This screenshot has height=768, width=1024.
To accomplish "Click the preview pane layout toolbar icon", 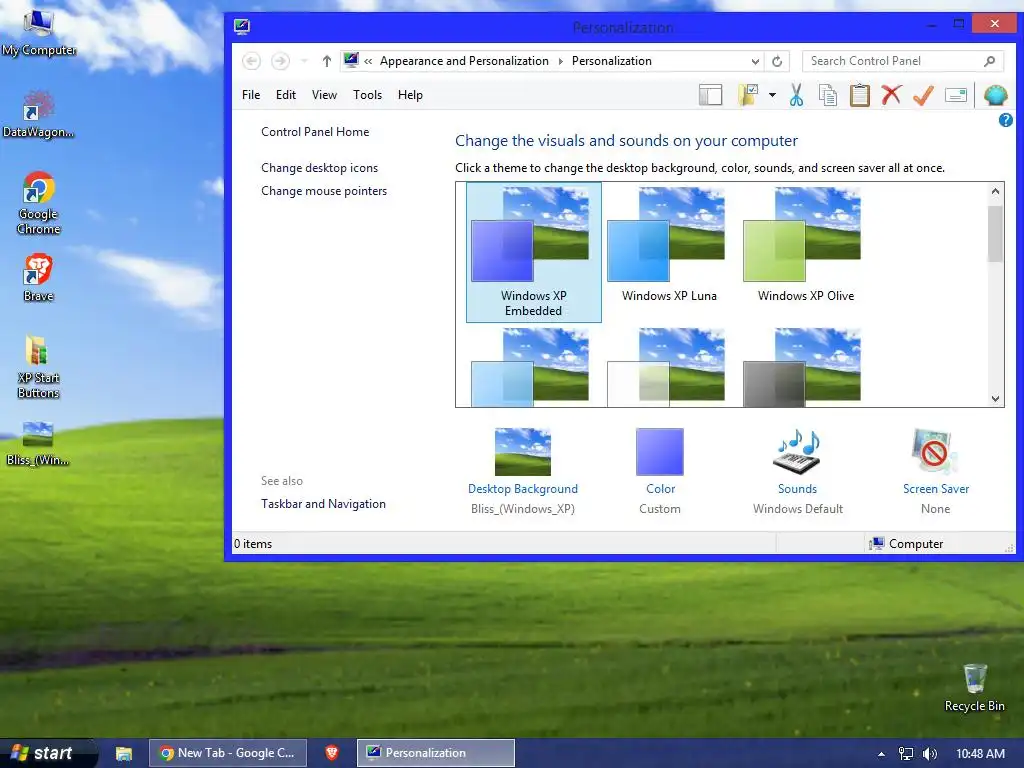I will (x=711, y=95).
